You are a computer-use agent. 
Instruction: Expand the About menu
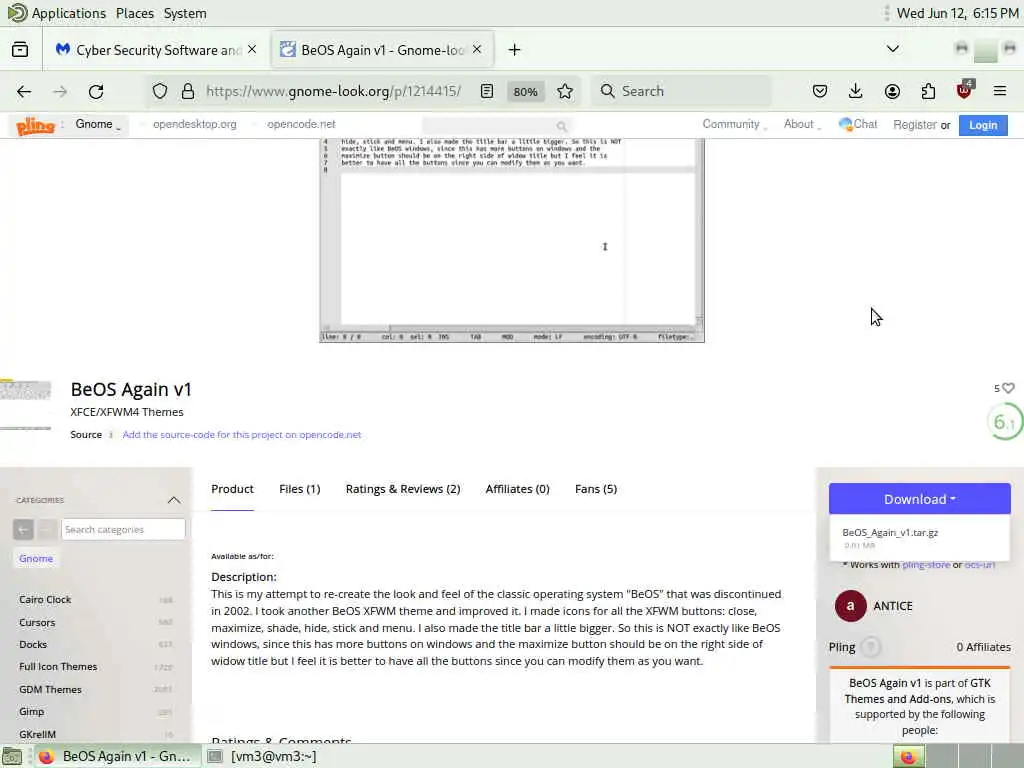pos(802,124)
